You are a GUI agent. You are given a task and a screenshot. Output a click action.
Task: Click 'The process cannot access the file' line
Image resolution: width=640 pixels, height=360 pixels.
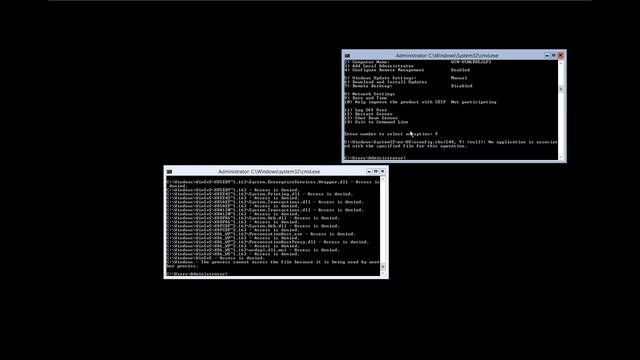pos(273,262)
